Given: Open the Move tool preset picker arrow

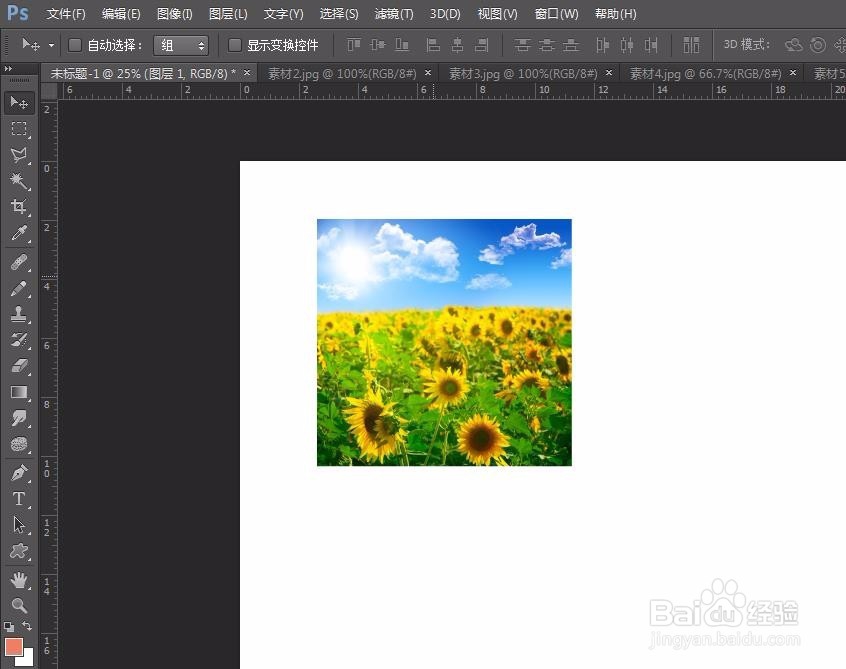Looking at the screenshot, I should [51, 45].
